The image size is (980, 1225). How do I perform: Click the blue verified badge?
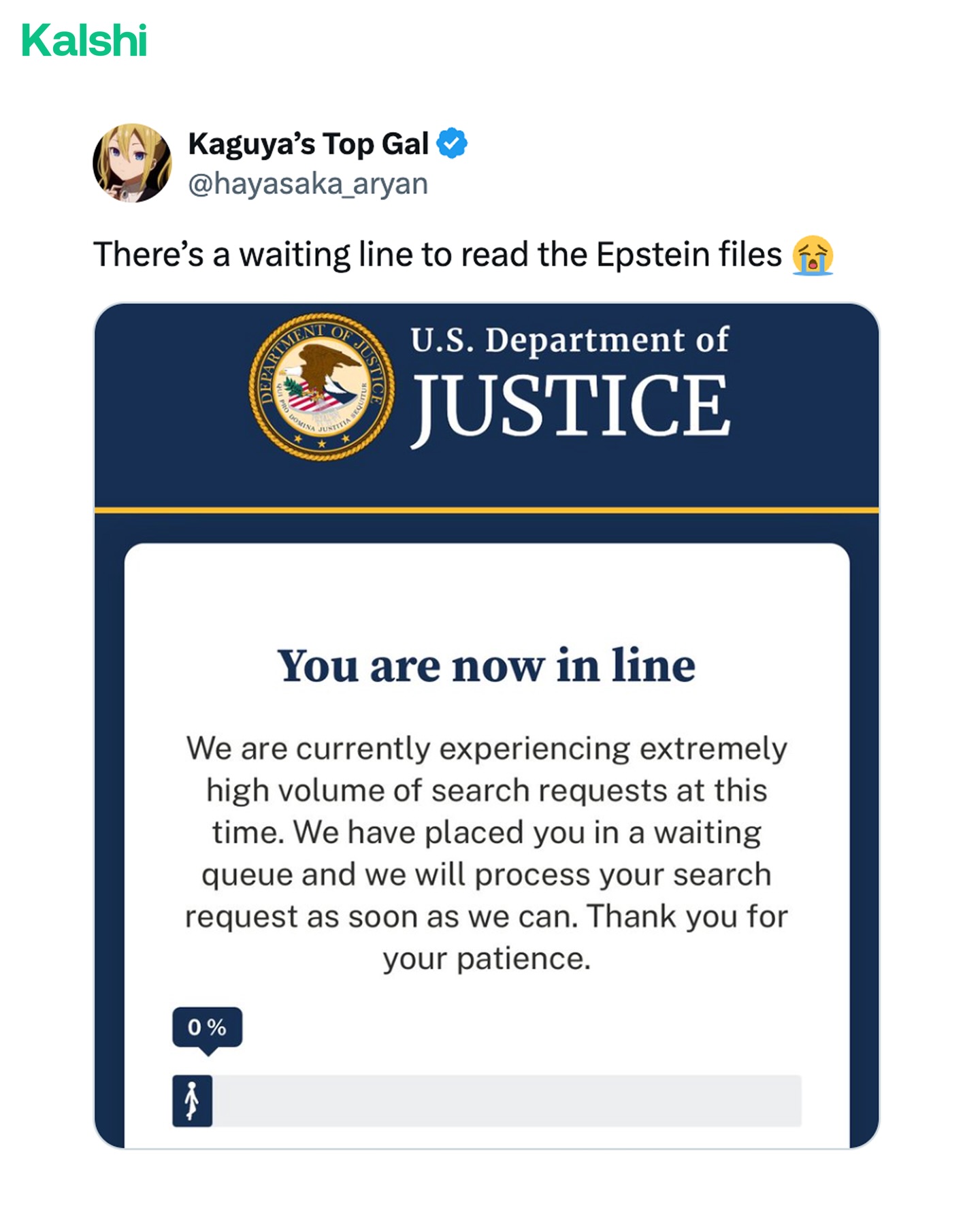pos(452,144)
